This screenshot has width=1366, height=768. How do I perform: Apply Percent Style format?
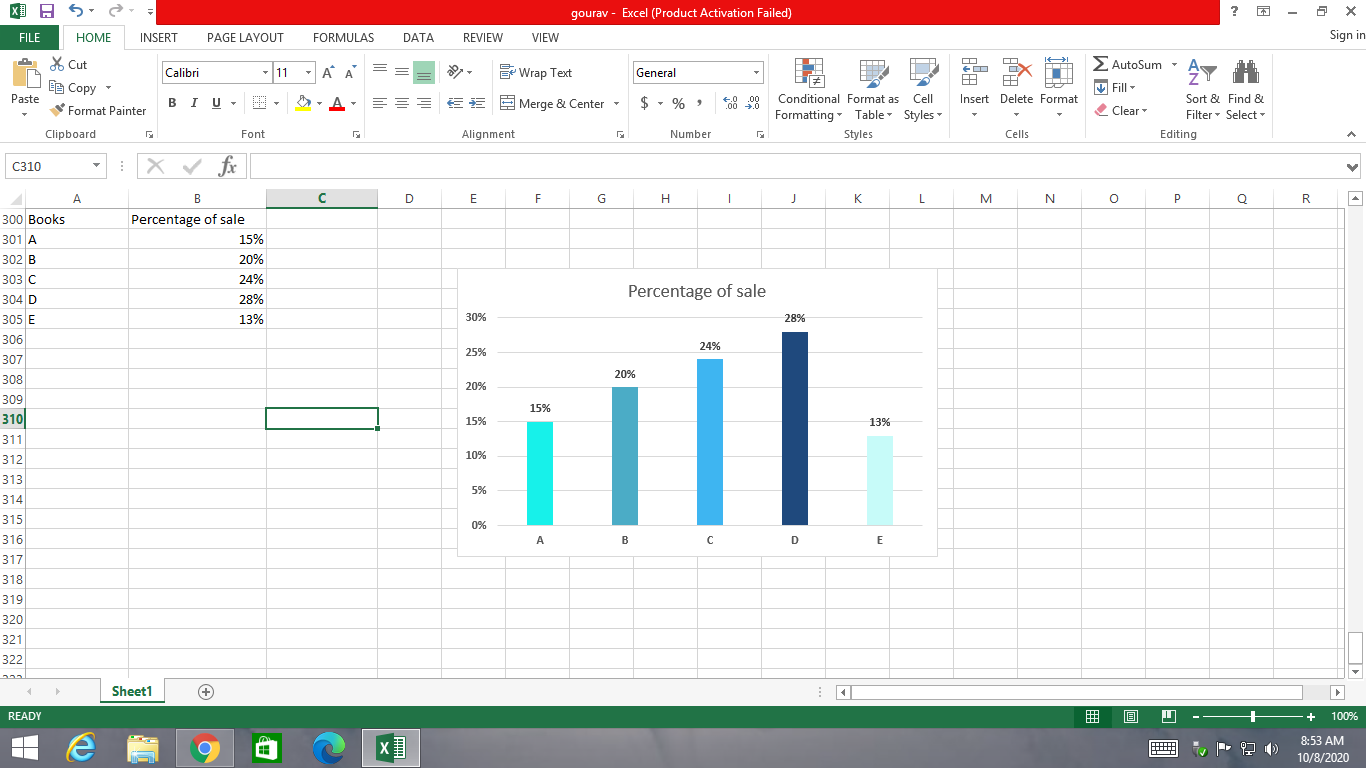pyautogui.click(x=678, y=103)
